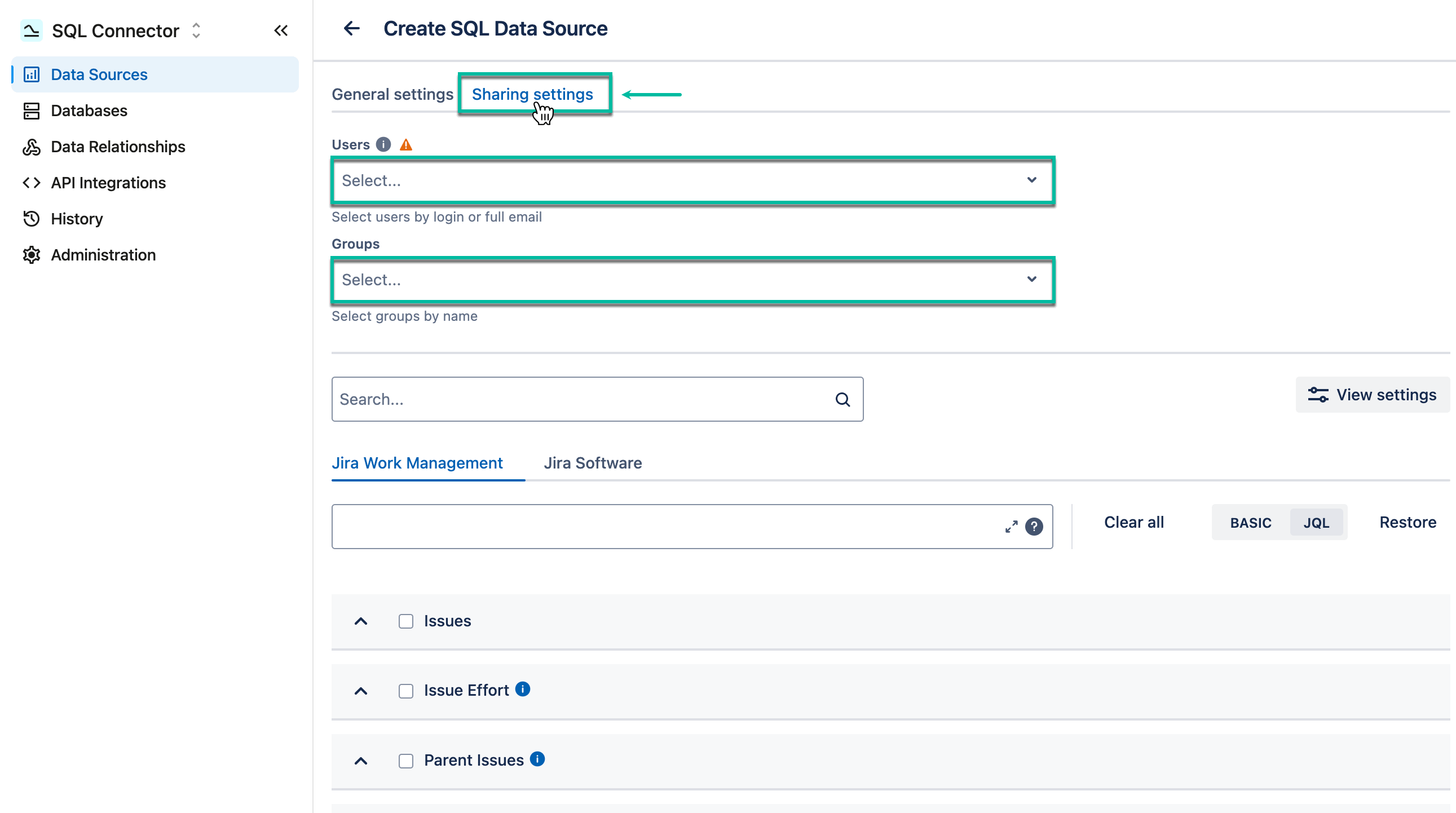Switch to the General settings tab
Image resolution: width=1456 pixels, height=813 pixels.
392,94
